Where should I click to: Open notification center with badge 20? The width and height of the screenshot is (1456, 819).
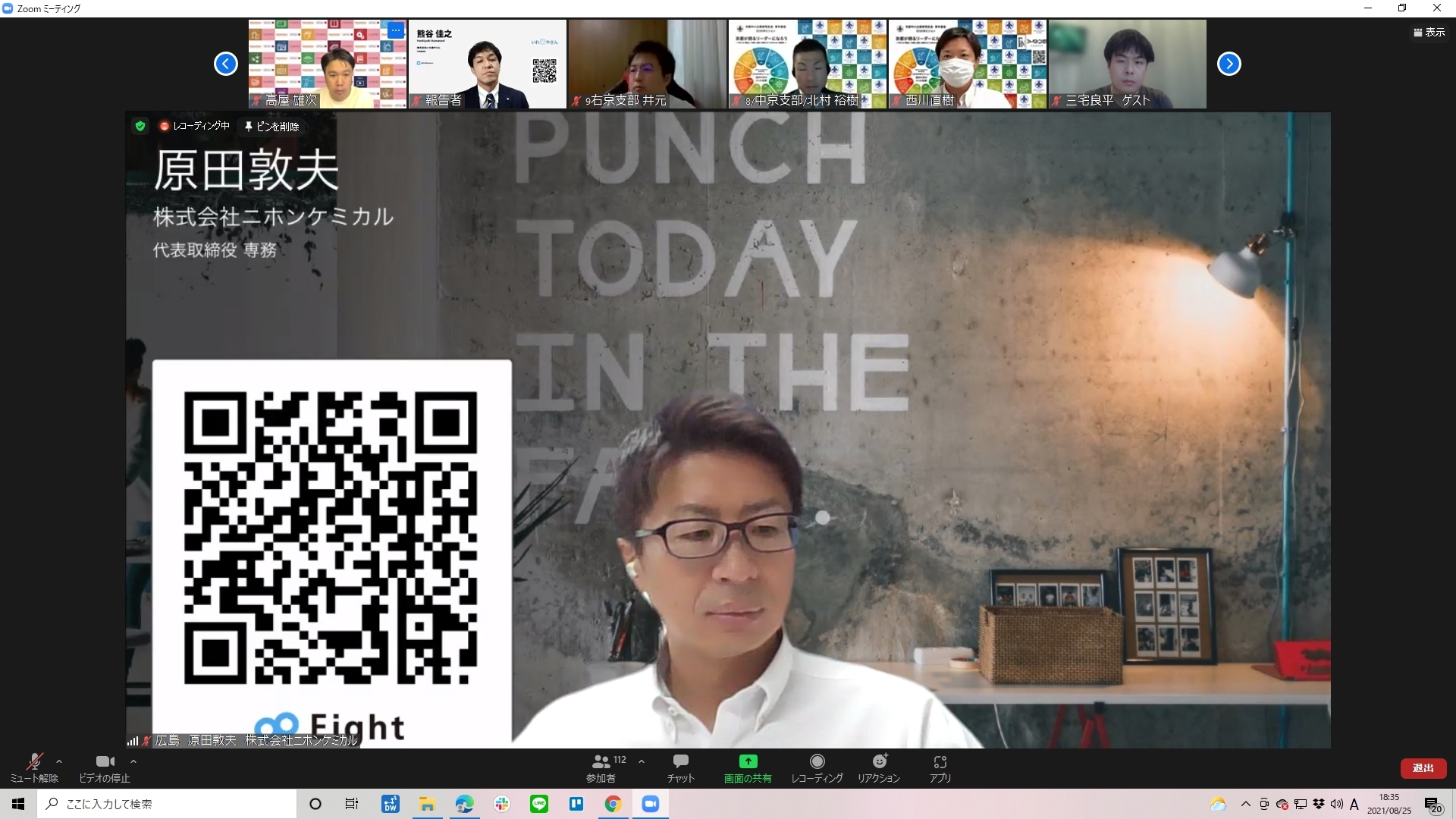click(1433, 805)
